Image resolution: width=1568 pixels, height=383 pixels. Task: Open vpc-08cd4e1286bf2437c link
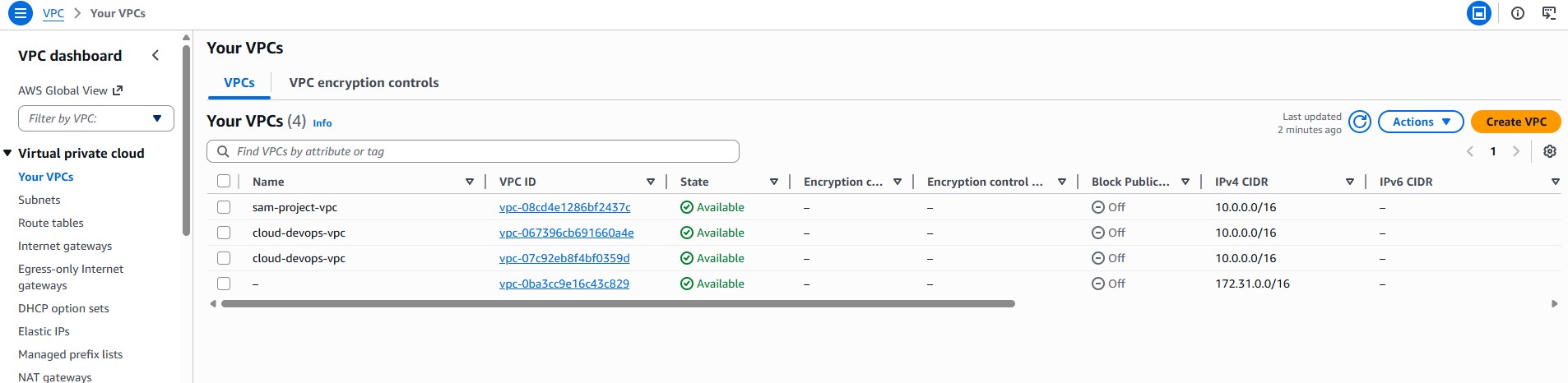tap(564, 207)
